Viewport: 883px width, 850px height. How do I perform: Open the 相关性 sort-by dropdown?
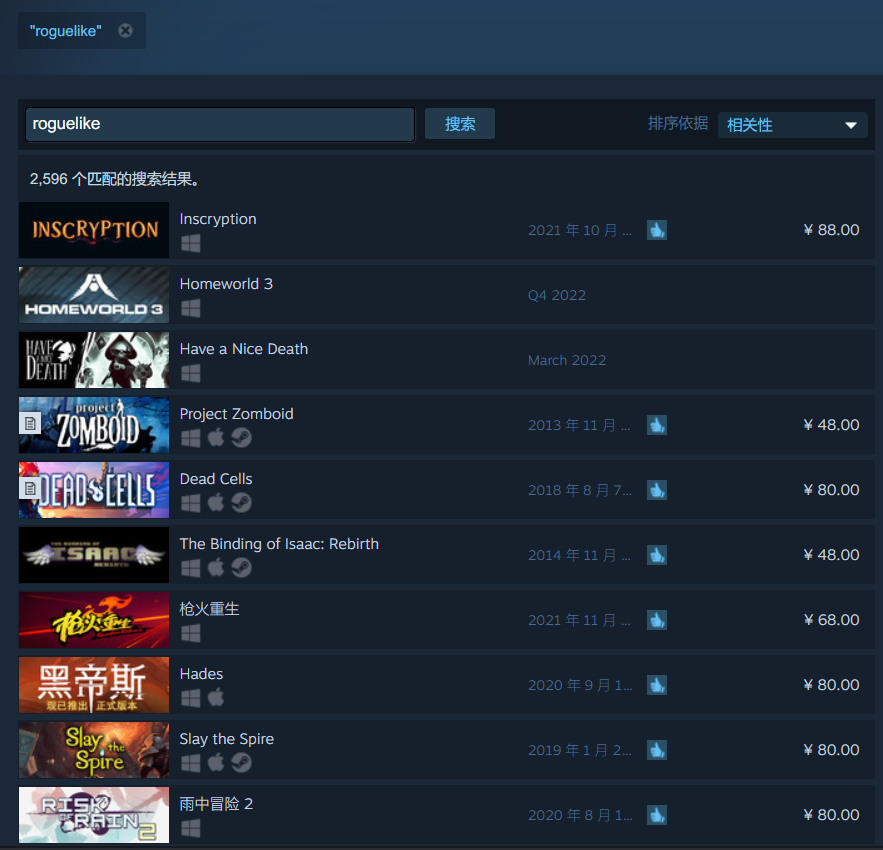click(x=792, y=124)
